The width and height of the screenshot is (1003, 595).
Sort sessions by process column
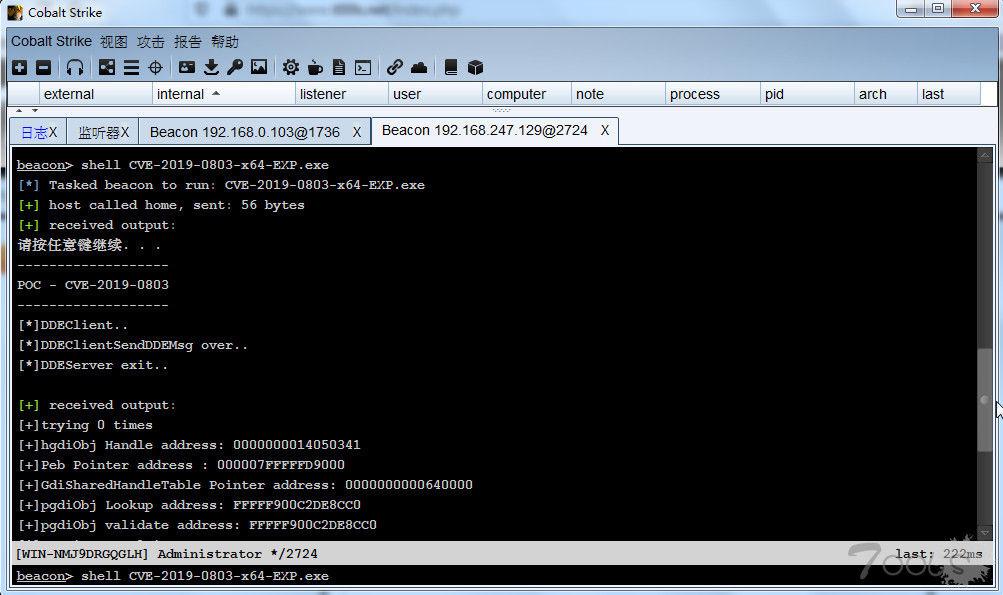[713, 94]
